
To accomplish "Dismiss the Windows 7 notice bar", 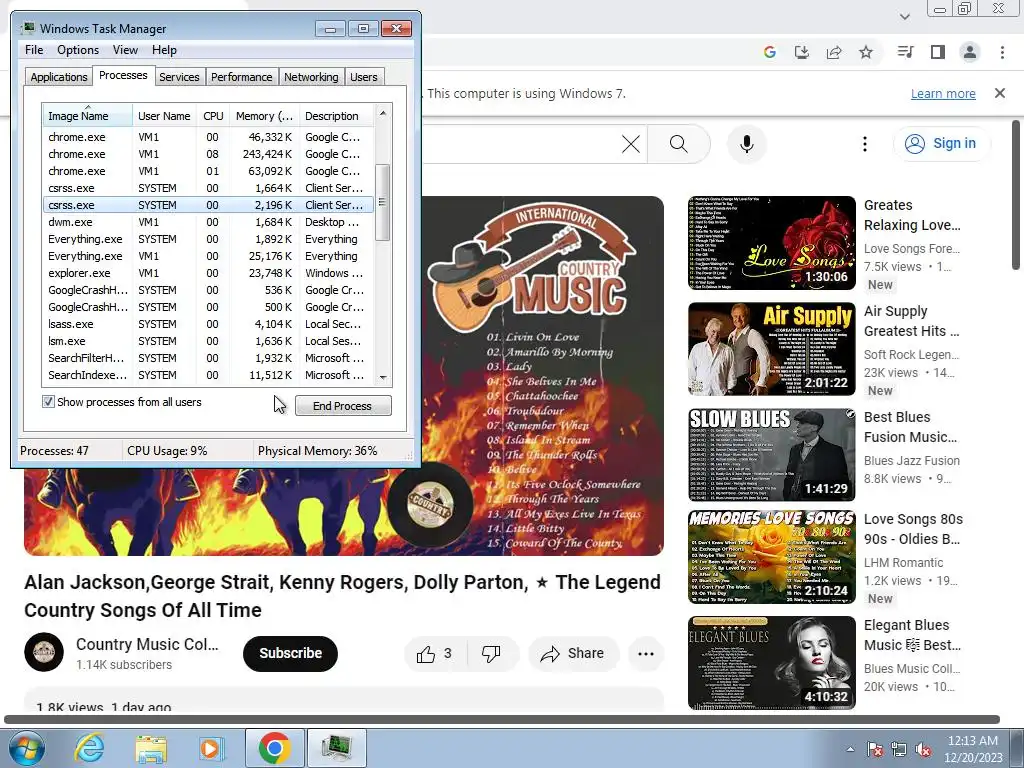I will (x=1000, y=93).
